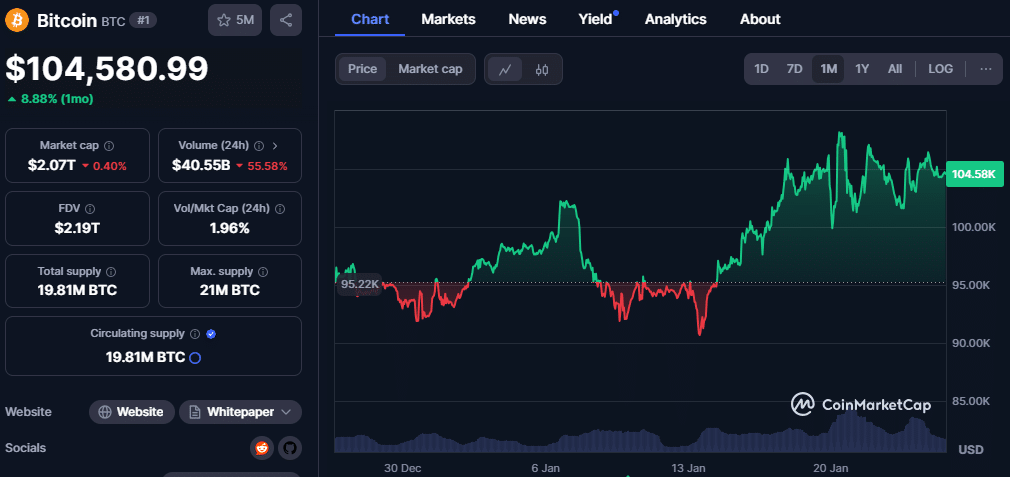Click the orange Bitcoin logo icon
The width and height of the screenshot is (1010, 477).
(x=17, y=21)
